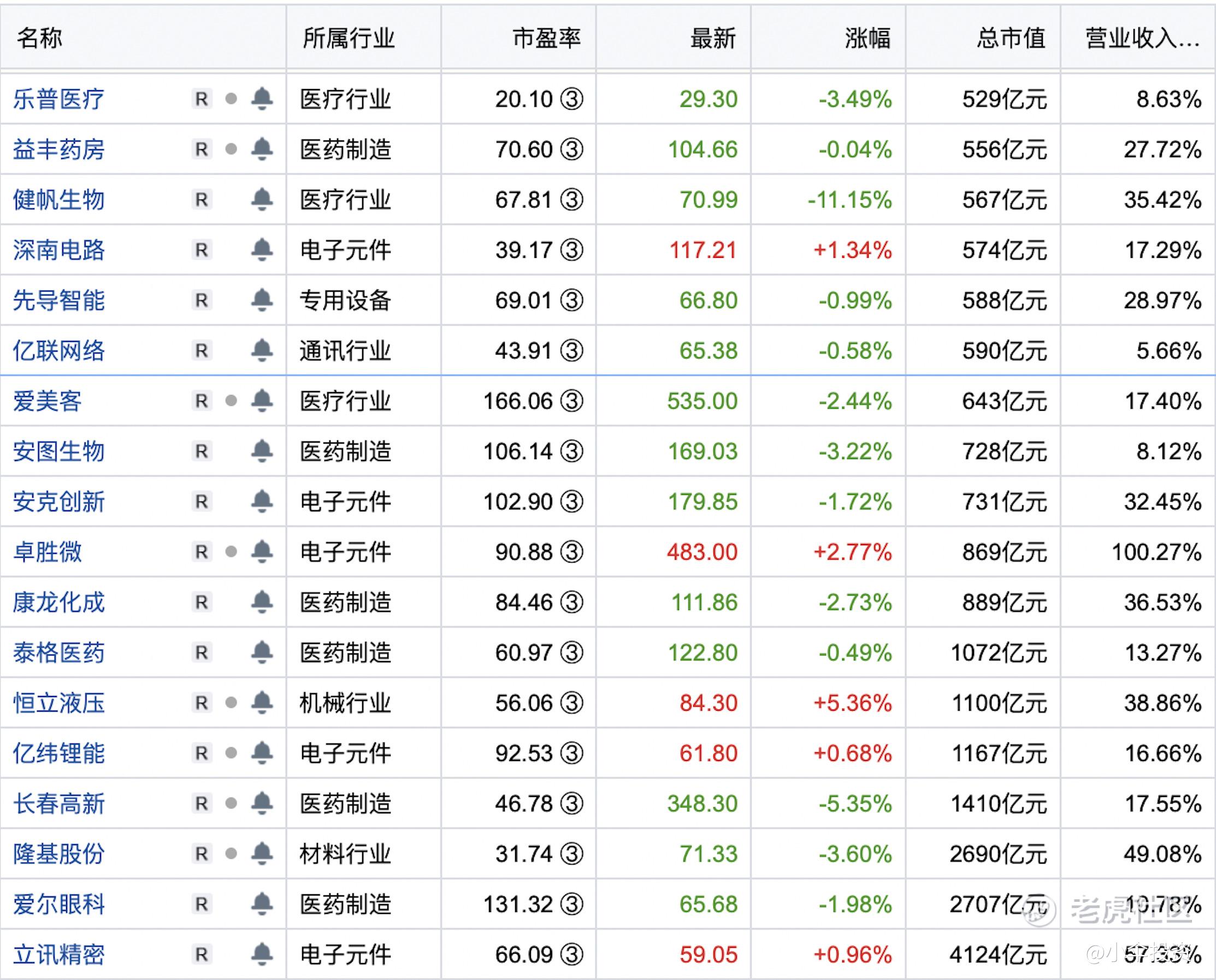Click the alert bell for 深南电路

(x=262, y=250)
